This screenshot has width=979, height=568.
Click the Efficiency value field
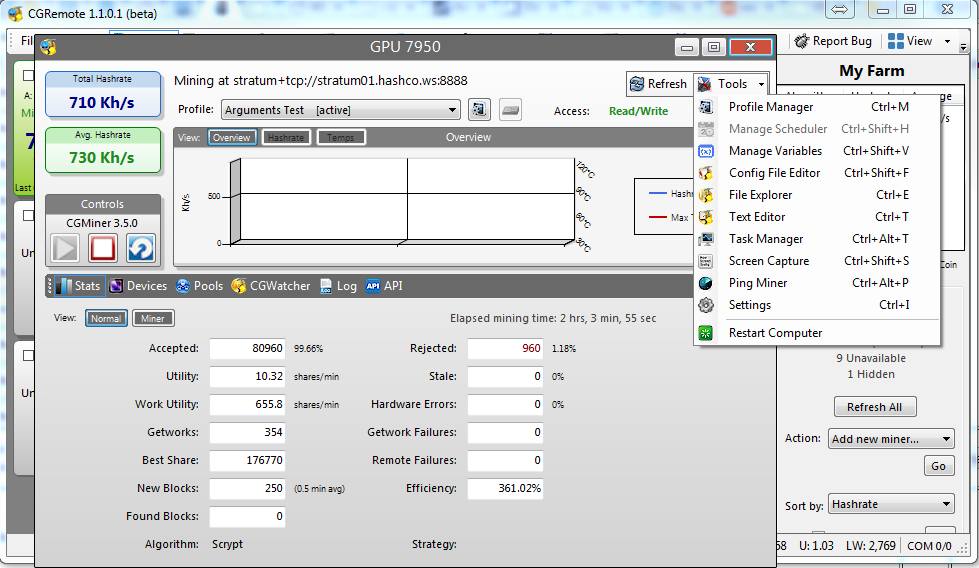point(505,488)
